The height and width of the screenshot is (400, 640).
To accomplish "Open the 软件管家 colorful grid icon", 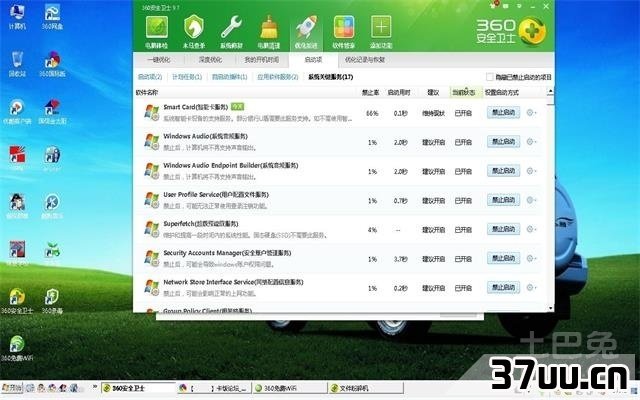I will 344,31.
